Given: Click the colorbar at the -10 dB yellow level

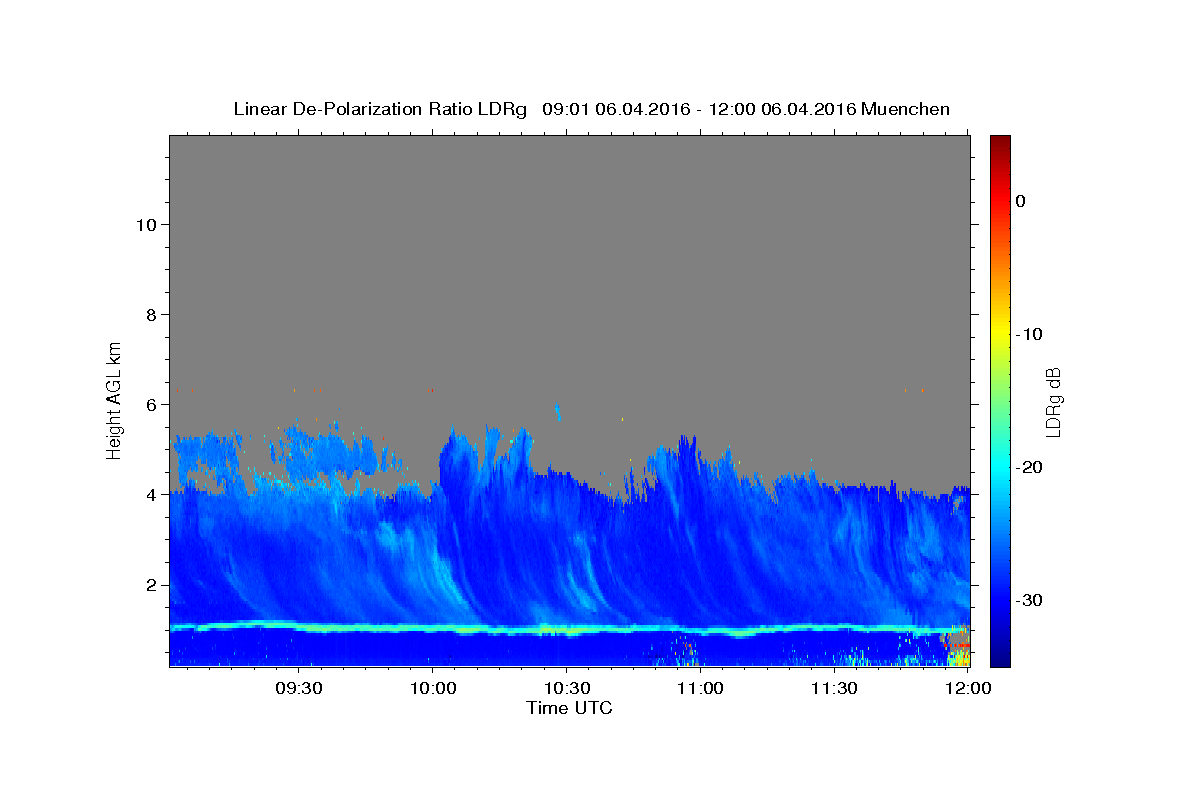Looking at the screenshot, I should (1000, 334).
